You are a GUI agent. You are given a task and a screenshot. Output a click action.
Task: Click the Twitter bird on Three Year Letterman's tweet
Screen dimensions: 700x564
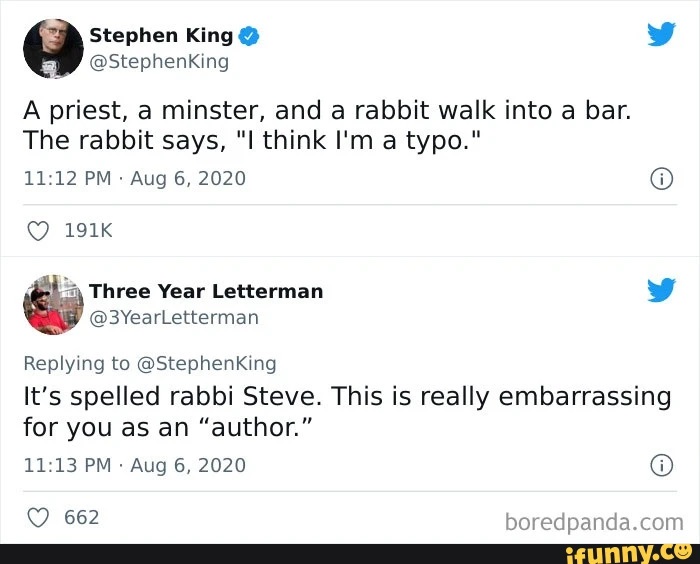pos(661,290)
